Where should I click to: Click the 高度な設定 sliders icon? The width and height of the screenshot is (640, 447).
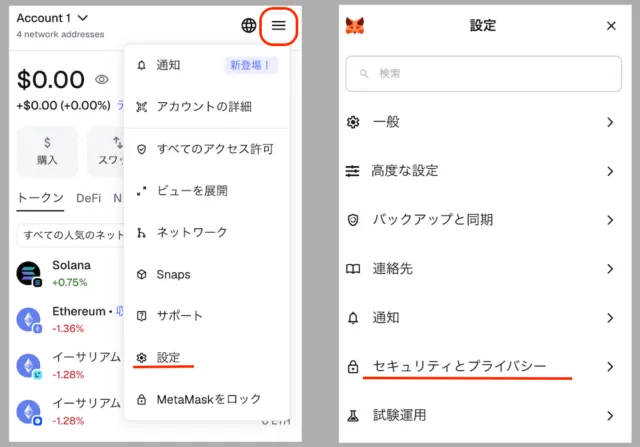tap(353, 171)
